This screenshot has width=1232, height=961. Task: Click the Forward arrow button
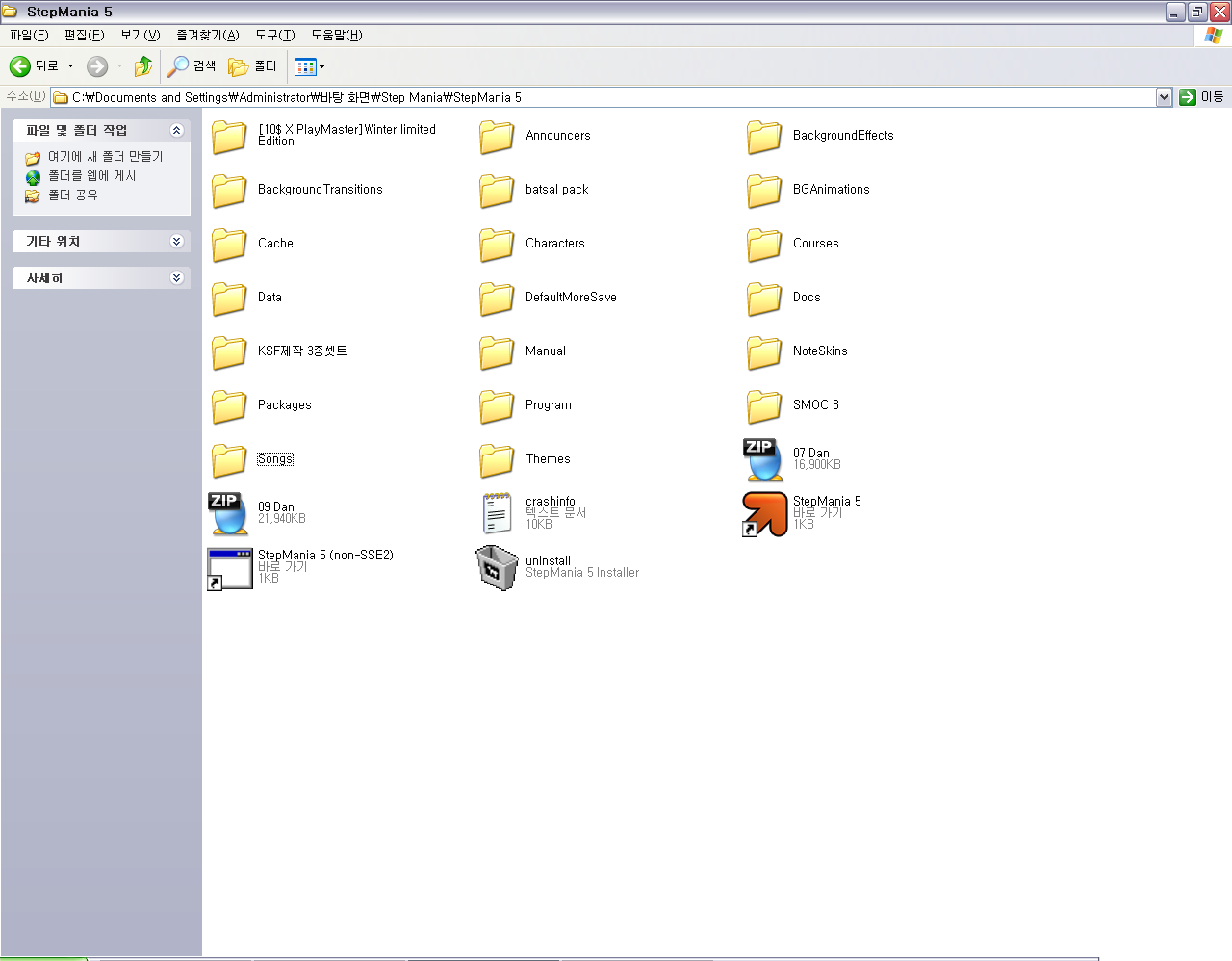pyautogui.click(x=97, y=66)
